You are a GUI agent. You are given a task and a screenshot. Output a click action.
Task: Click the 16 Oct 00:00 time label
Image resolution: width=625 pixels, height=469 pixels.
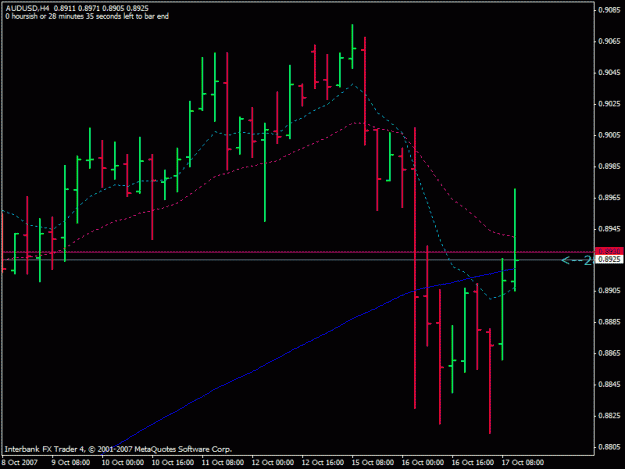(x=423, y=462)
